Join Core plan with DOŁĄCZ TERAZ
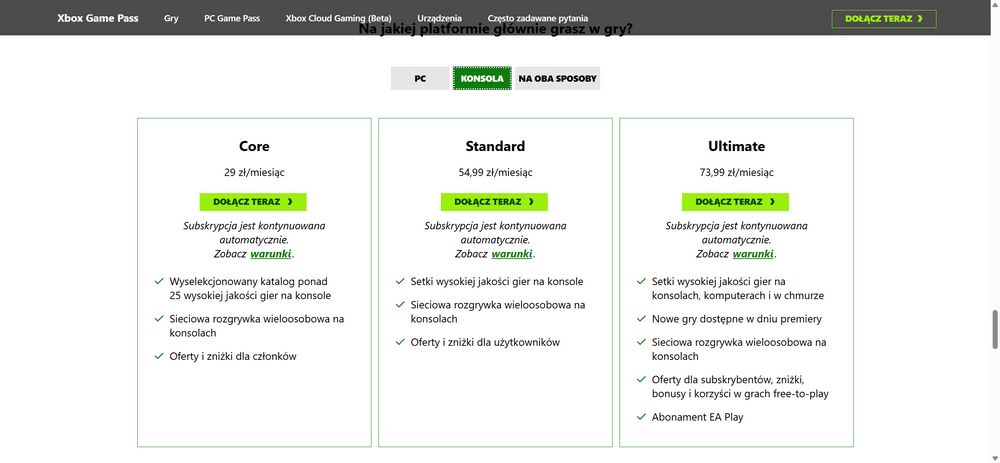The image size is (1000, 463). (253, 202)
